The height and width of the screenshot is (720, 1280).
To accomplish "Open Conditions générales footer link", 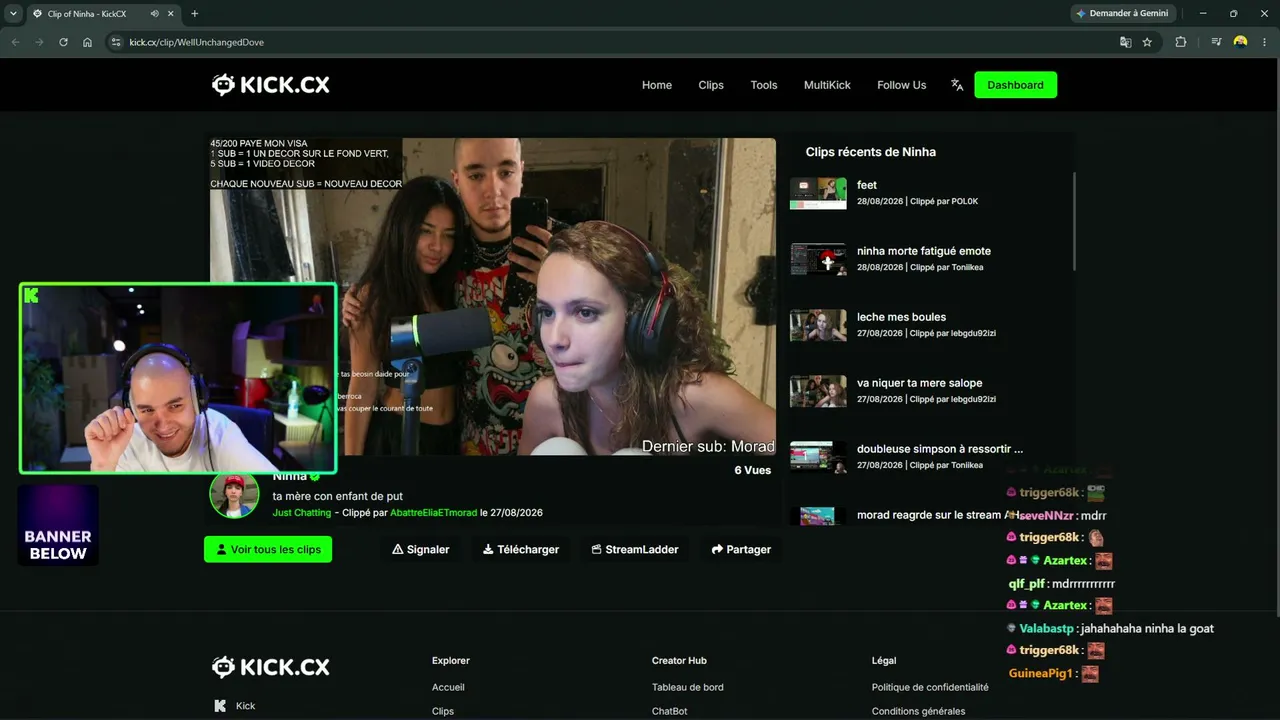I will tap(919, 711).
